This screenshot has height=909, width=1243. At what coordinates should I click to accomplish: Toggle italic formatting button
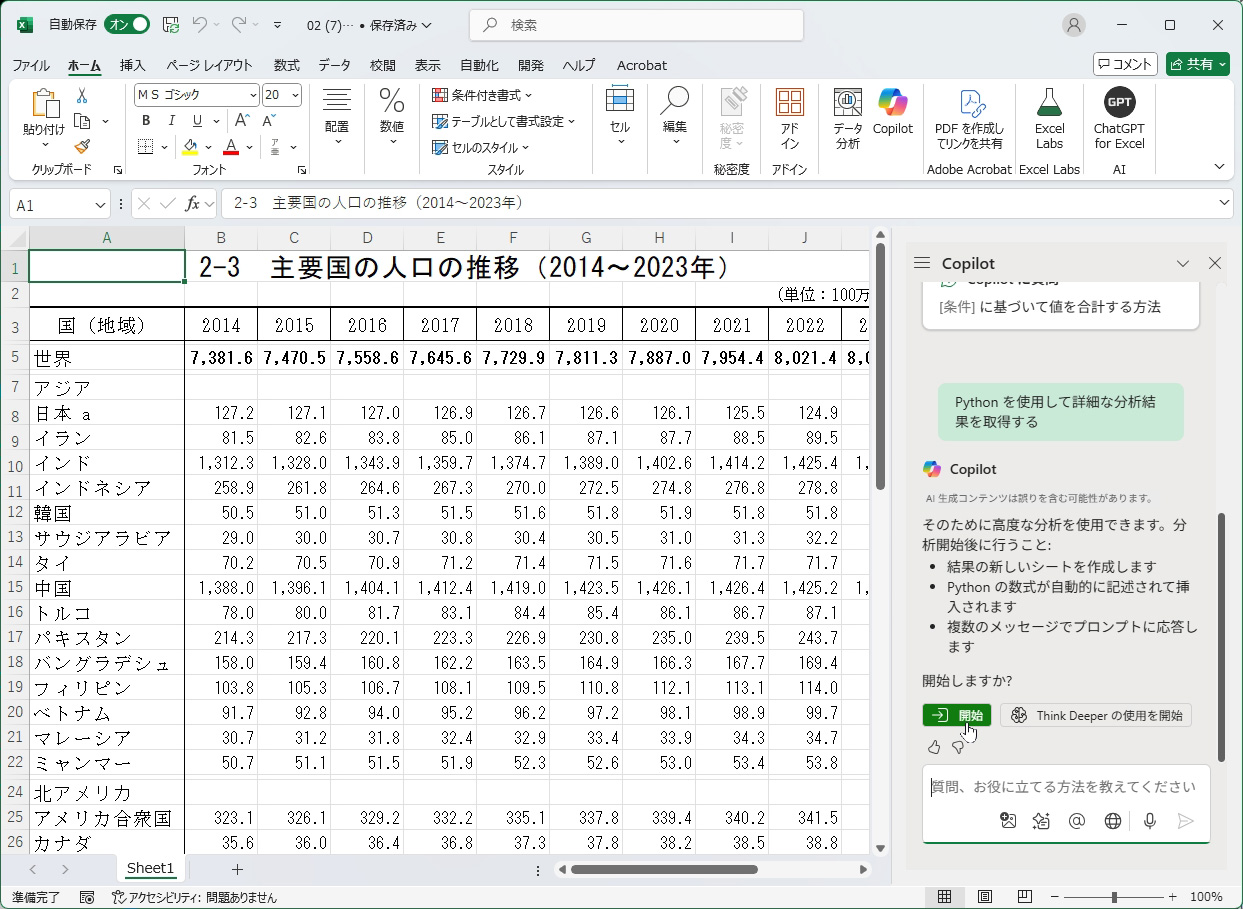[x=172, y=121]
